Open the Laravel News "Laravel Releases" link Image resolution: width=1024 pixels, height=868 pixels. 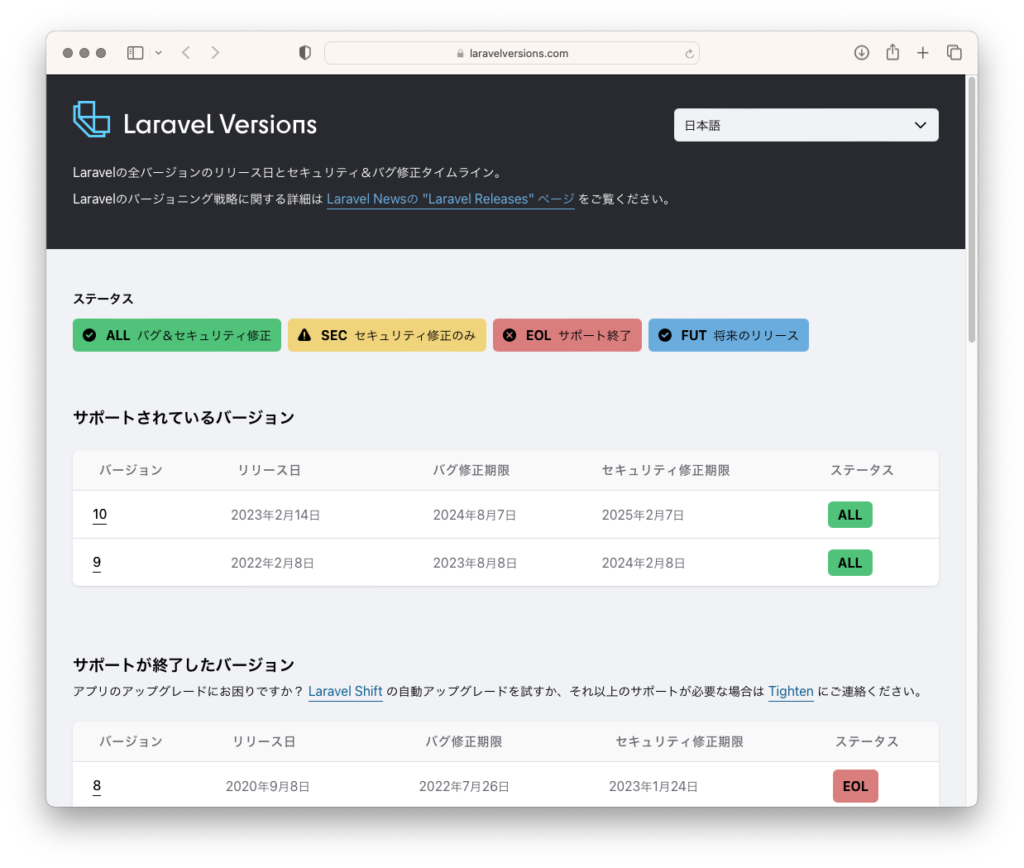click(x=450, y=199)
